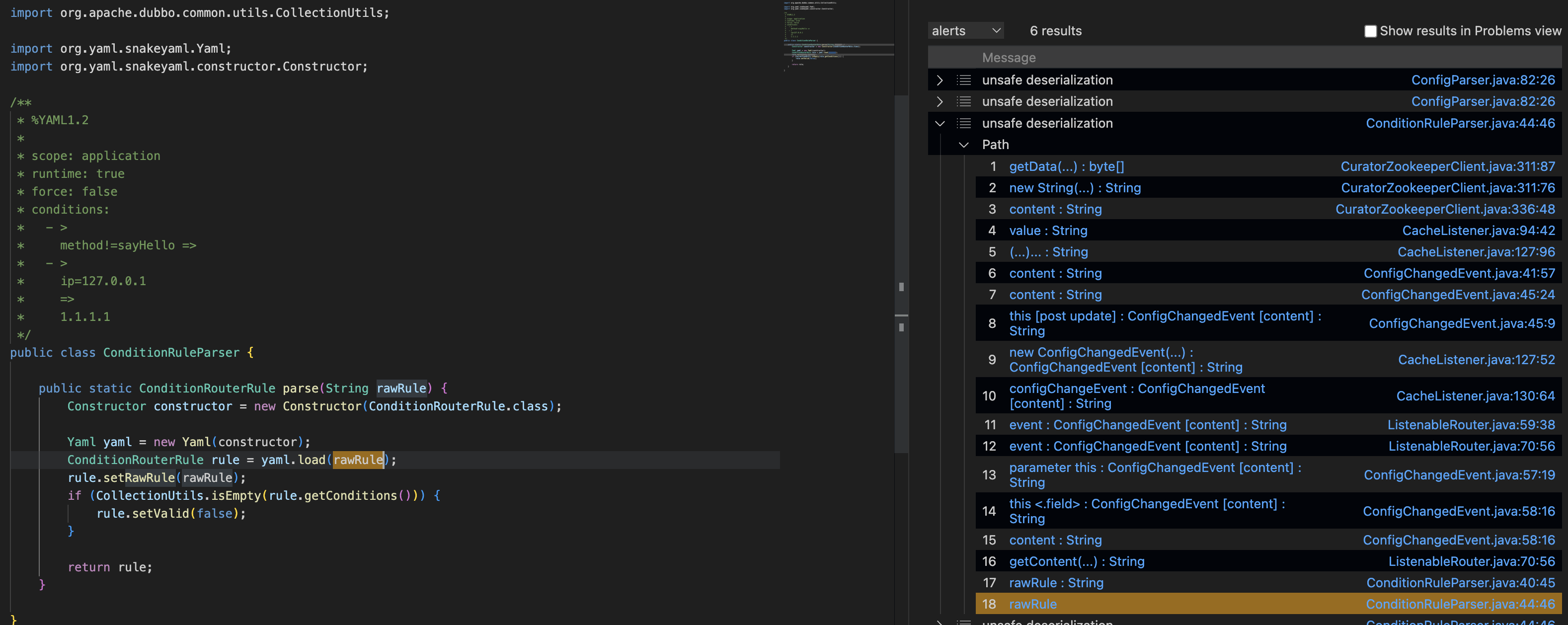Screen dimensions: 1568x625
Task: Open first ConfigParser.java:82:26 location link
Action: [x=1483, y=80]
